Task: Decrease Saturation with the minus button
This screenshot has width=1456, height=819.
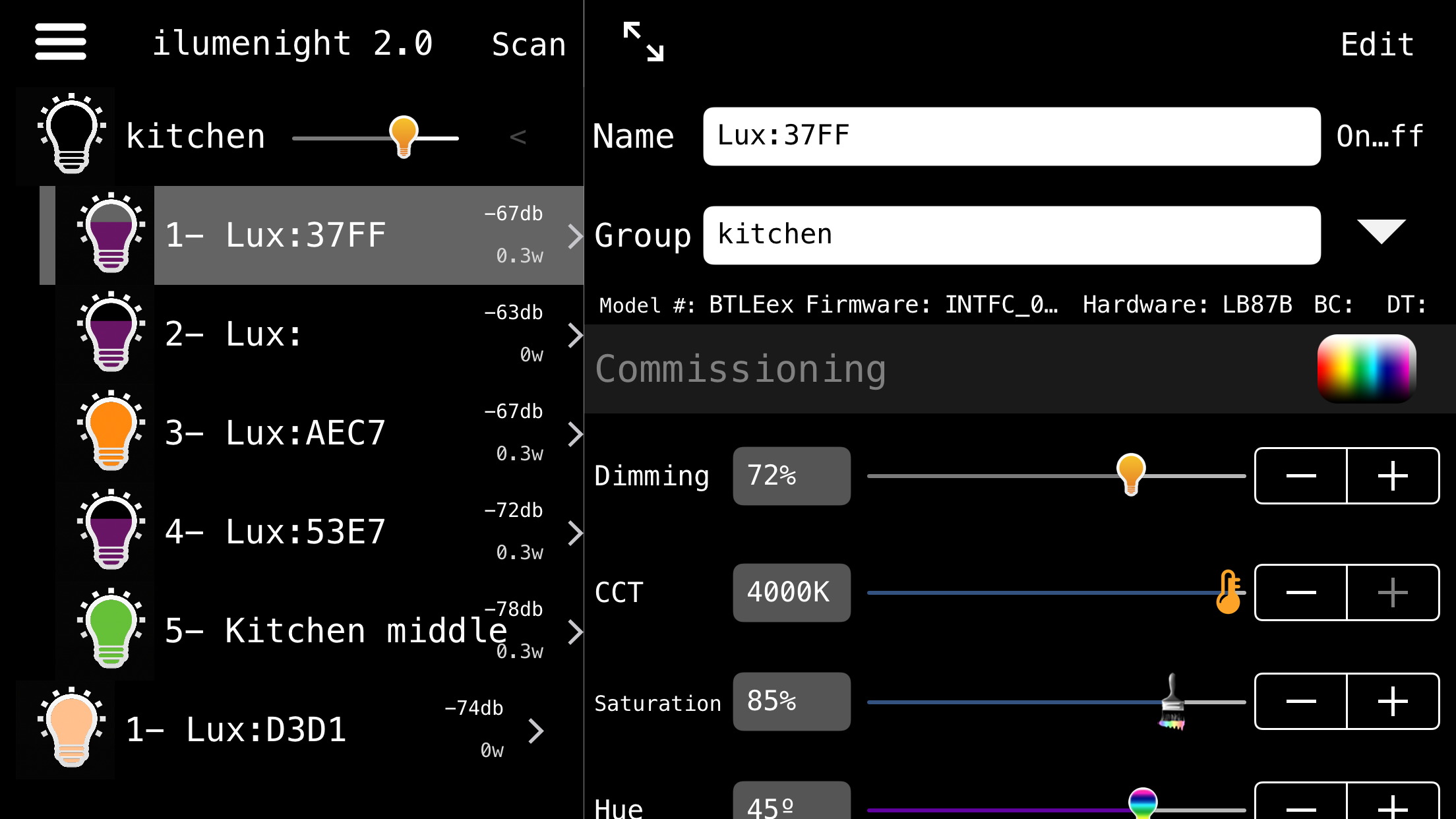Action: [x=1301, y=701]
